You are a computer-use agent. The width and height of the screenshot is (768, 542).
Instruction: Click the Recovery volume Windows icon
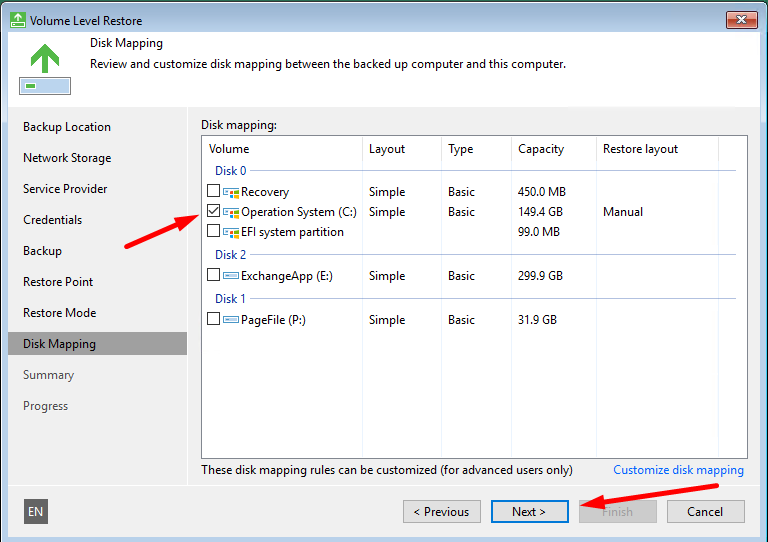(231, 192)
